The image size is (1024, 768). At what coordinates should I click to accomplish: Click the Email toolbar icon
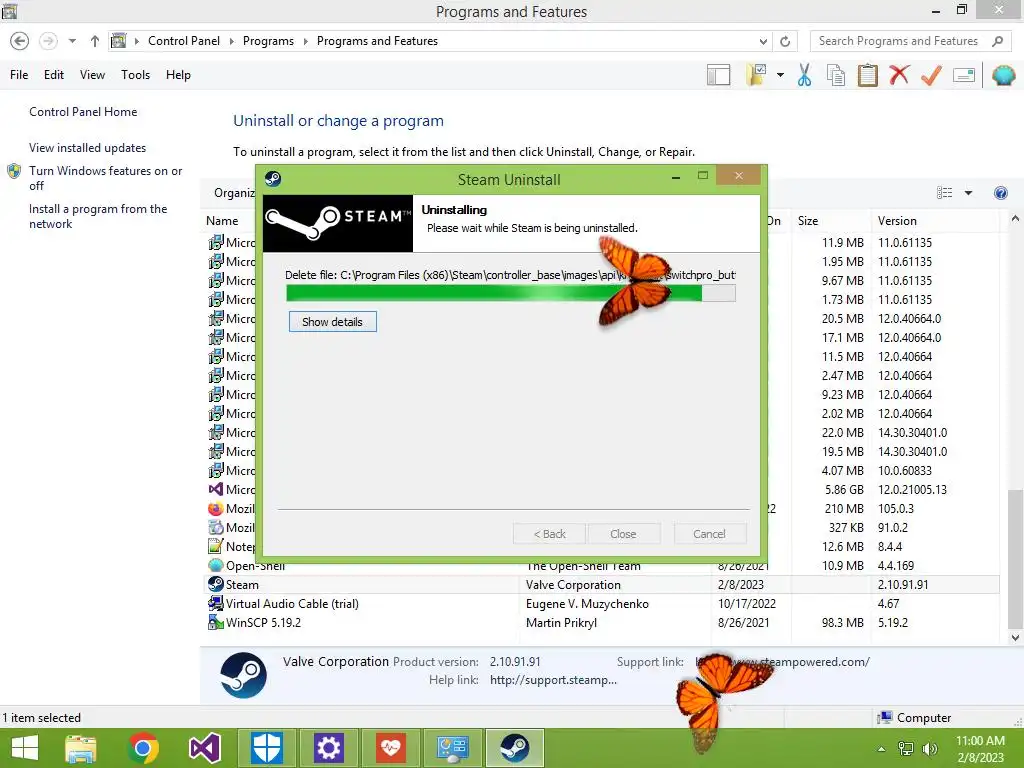964,75
